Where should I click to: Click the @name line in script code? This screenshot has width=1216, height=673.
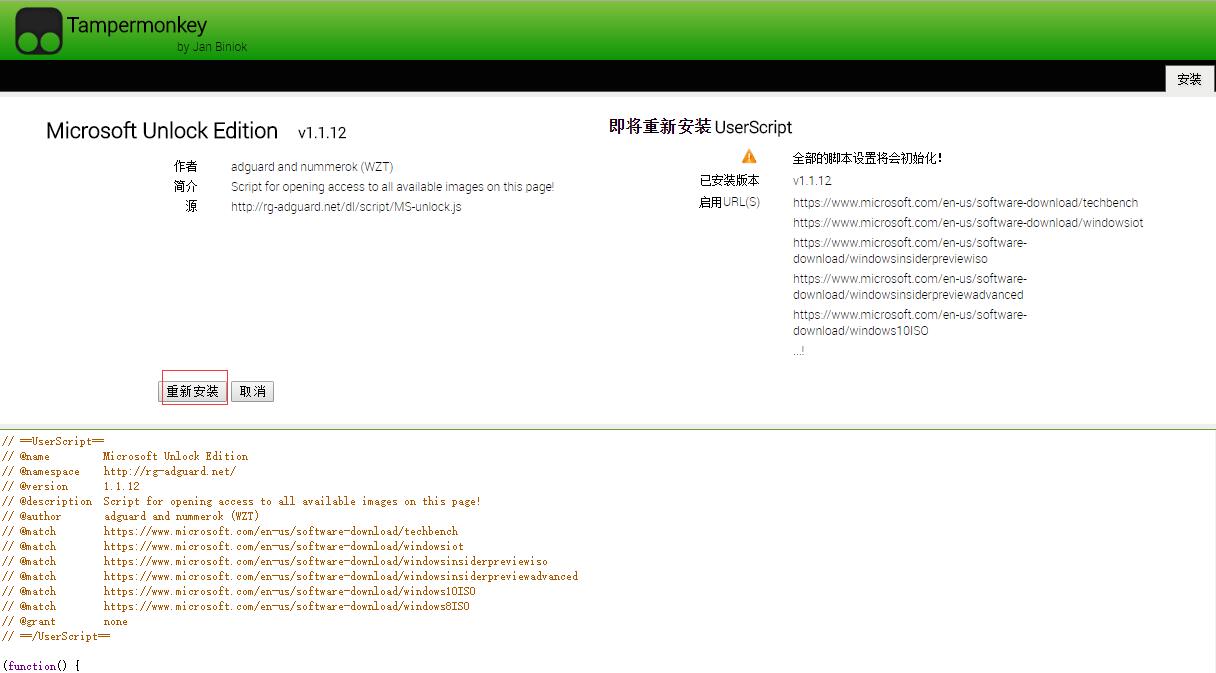point(125,456)
